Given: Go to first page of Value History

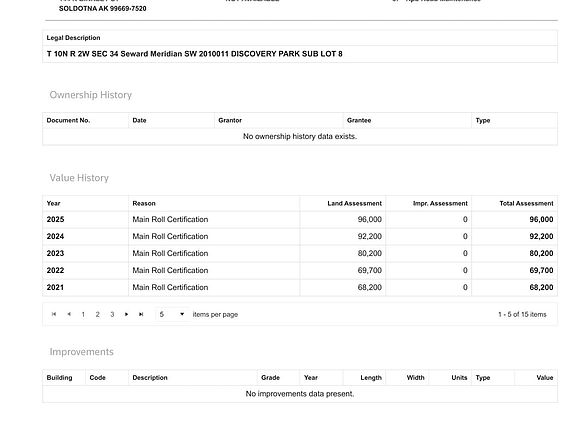Looking at the screenshot, I should [54, 314].
